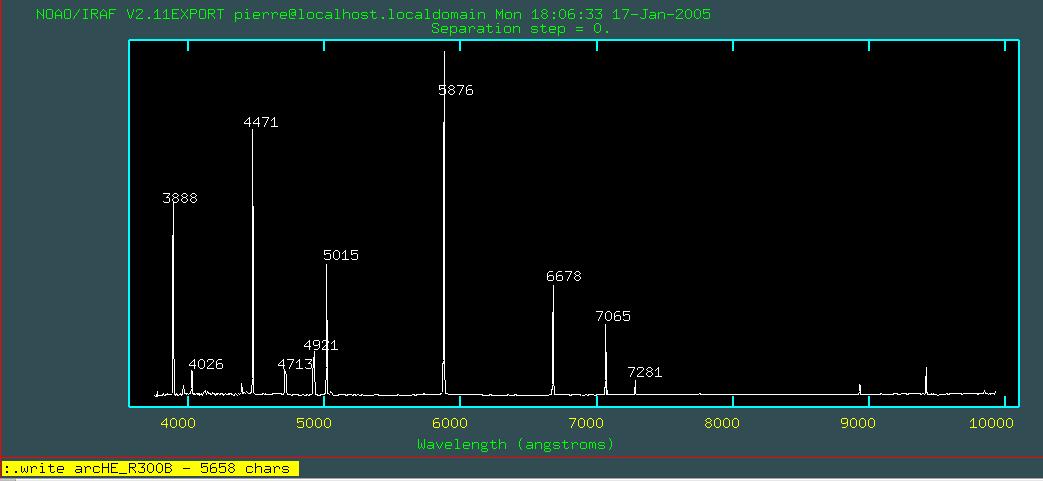Screen dimensions: 1043x481
Task: Select the 7065 line label
Action: coord(613,316)
